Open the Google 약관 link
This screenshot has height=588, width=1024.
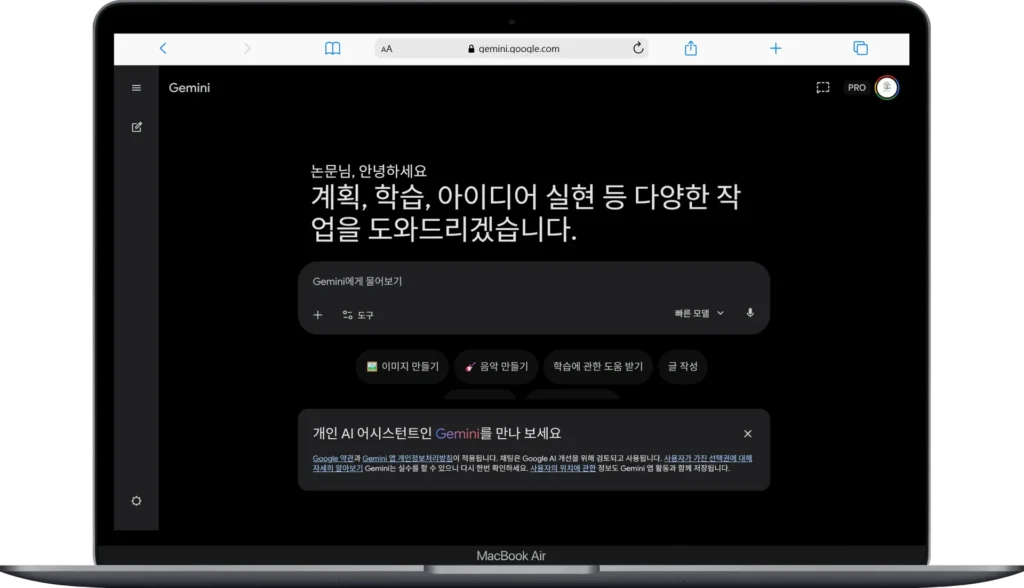[x=333, y=459]
